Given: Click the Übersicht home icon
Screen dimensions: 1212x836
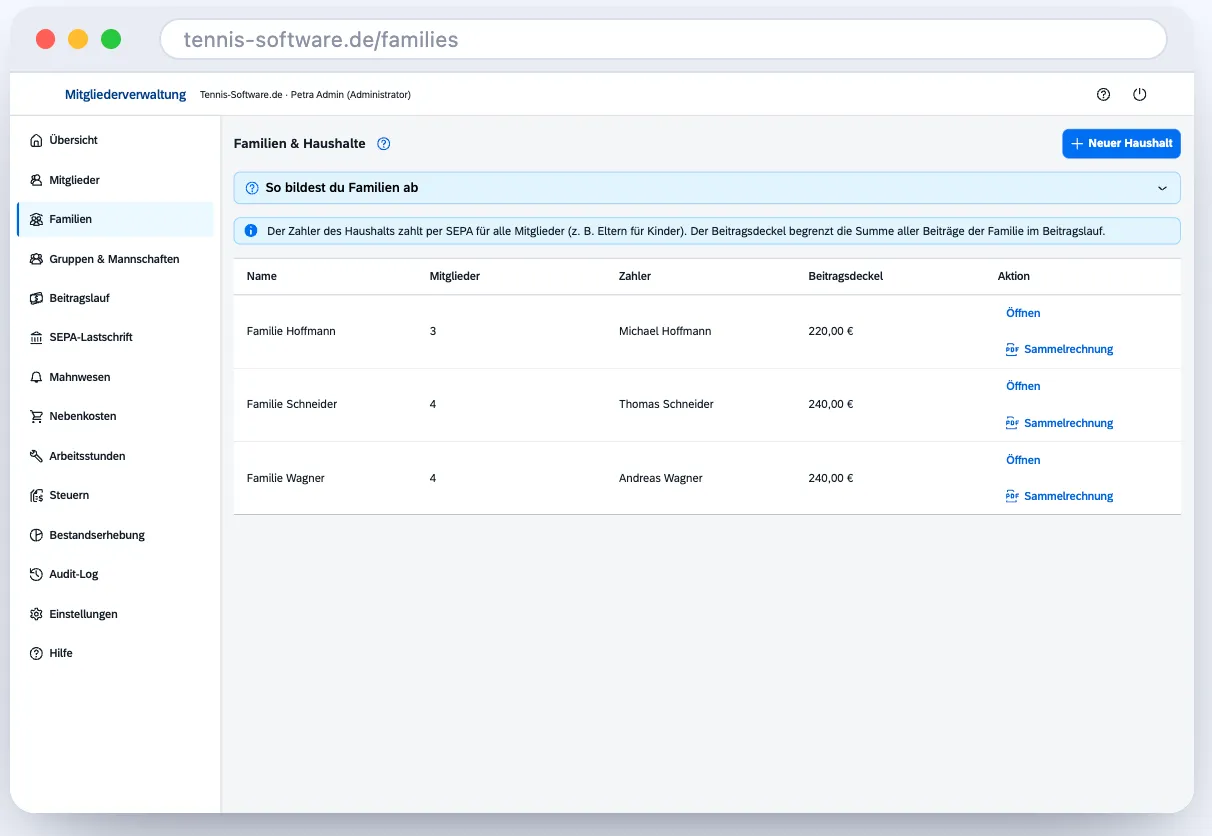Looking at the screenshot, I should pyautogui.click(x=36, y=140).
